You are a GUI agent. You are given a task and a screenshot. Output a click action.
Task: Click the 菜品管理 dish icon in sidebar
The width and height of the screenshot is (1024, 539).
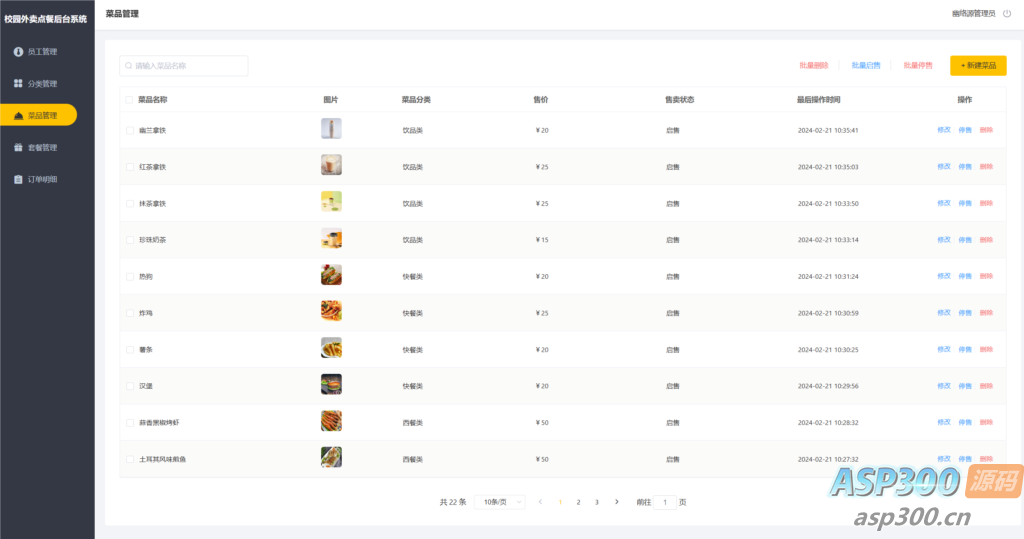click(18, 115)
